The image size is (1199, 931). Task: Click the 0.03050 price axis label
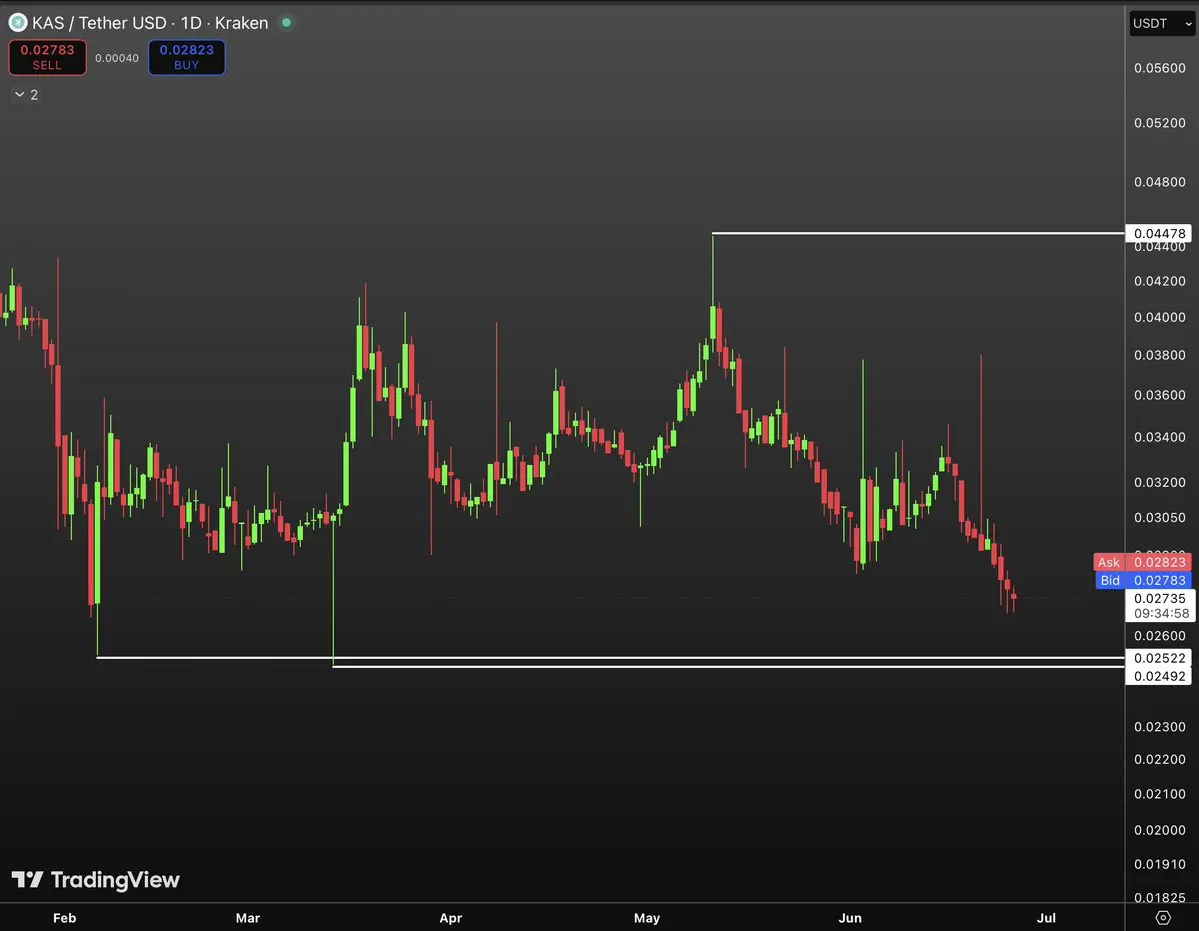click(1160, 517)
